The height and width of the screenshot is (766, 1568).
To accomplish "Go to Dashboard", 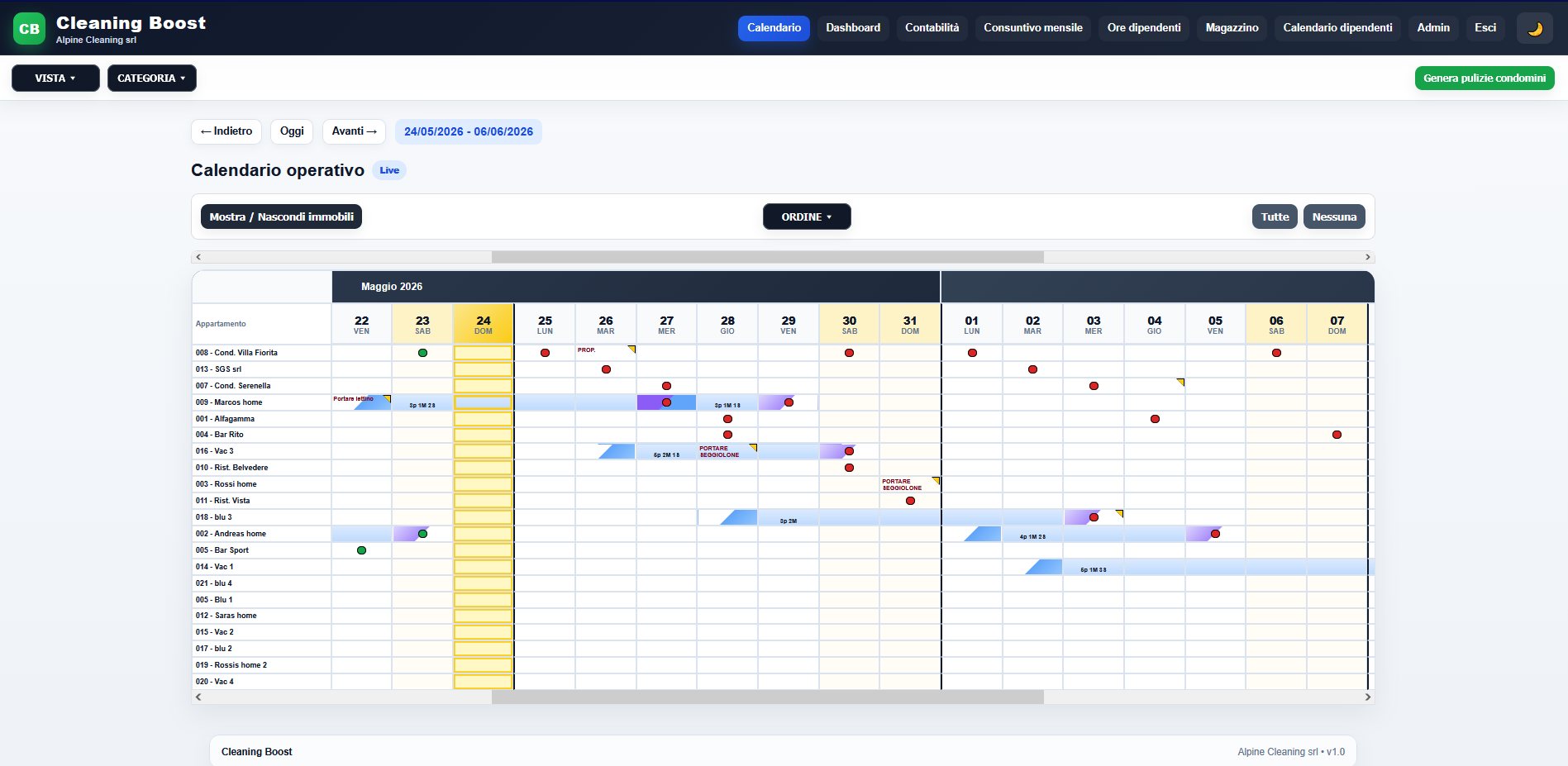I will click(853, 28).
